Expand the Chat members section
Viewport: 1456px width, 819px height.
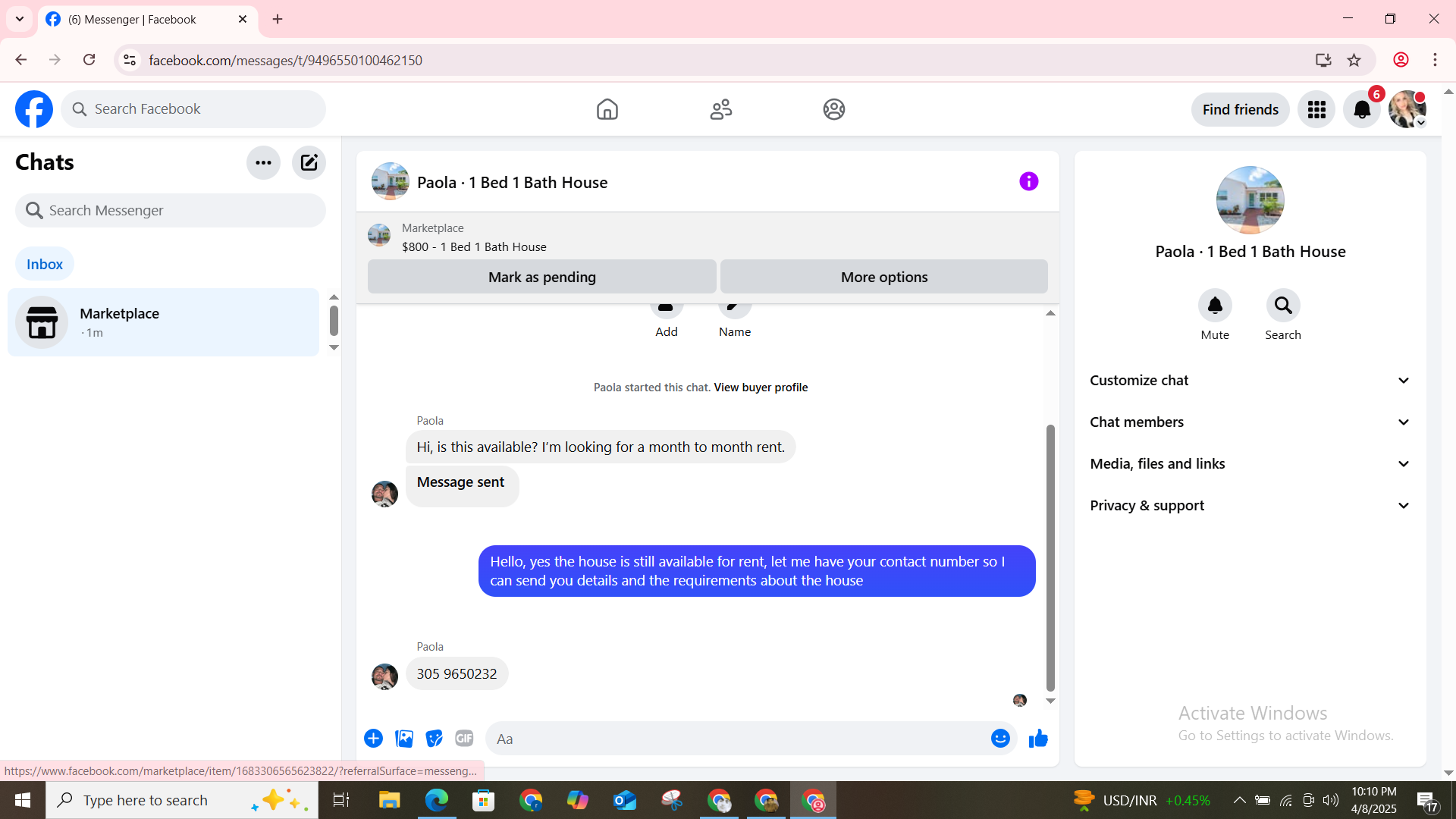point(1250,422)
